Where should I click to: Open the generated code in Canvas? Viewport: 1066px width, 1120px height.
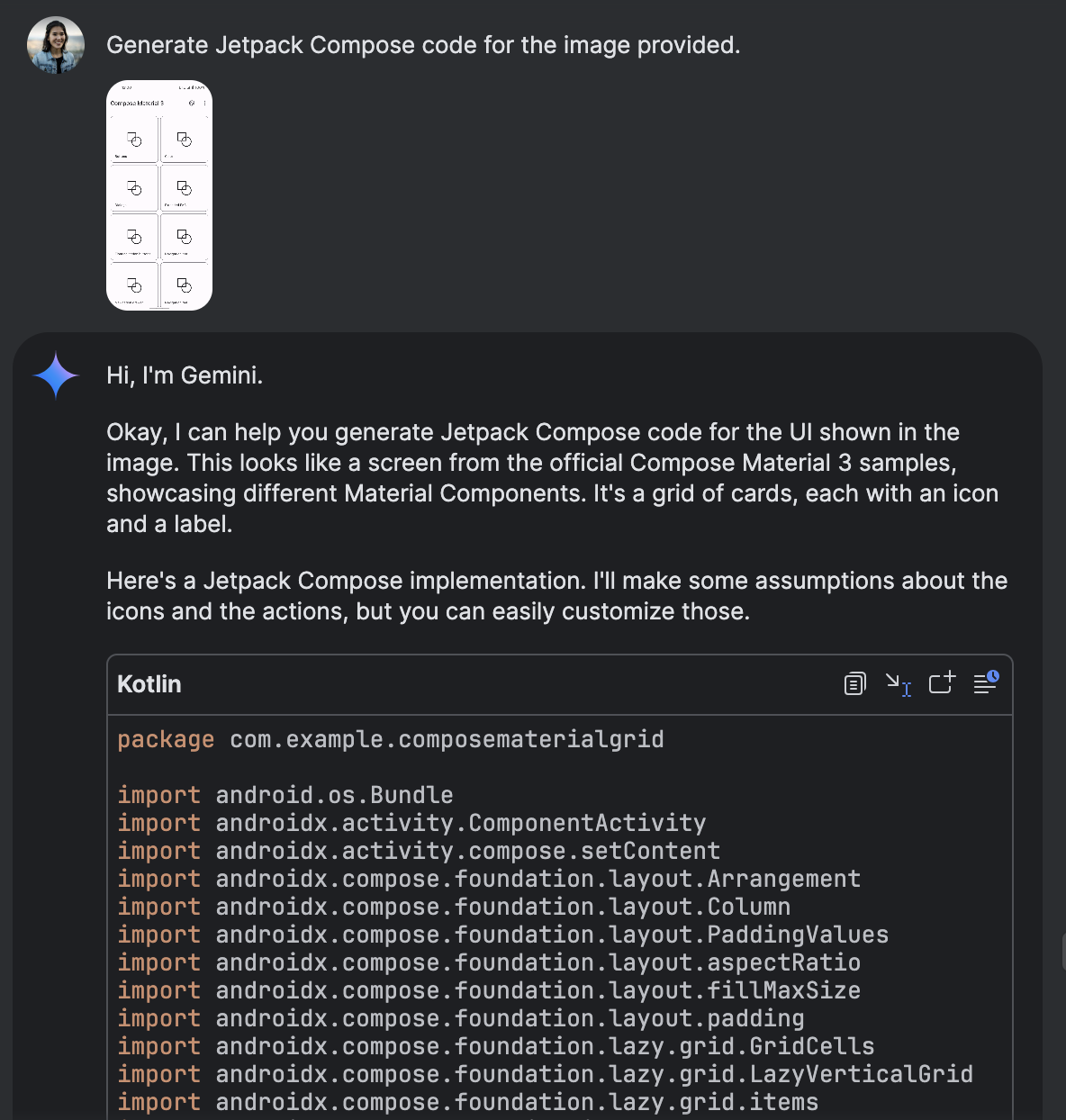[x=941, y=683]
